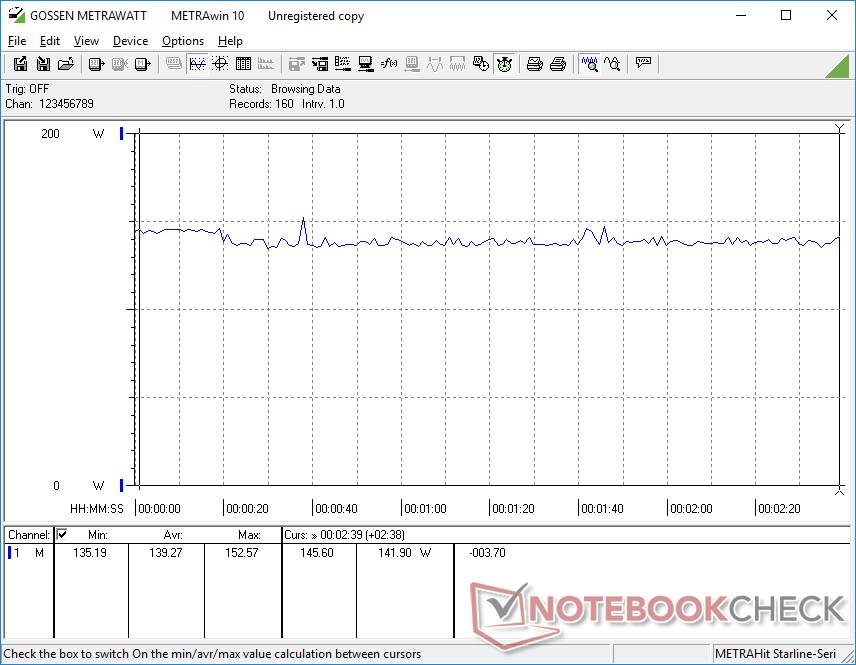The image size is (856, 665).
Task: Click the open folder icon
Action: [66, 64]
